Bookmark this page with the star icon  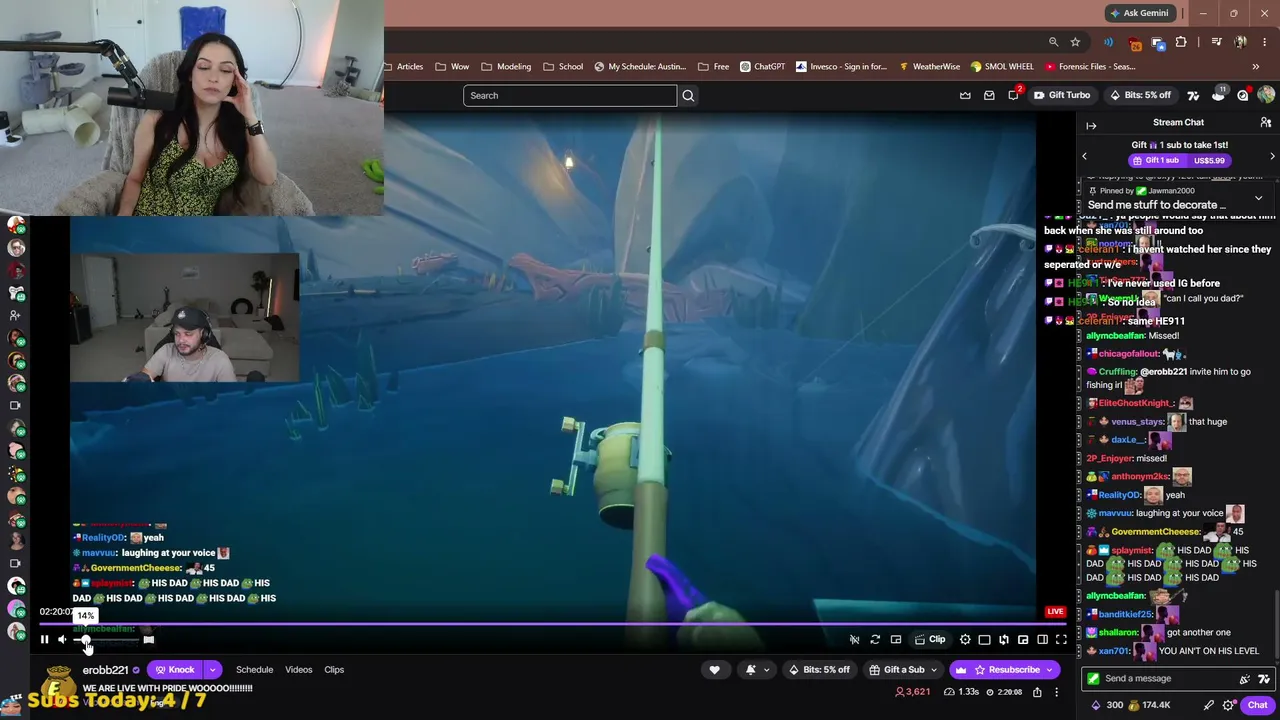coord(1075,42)
